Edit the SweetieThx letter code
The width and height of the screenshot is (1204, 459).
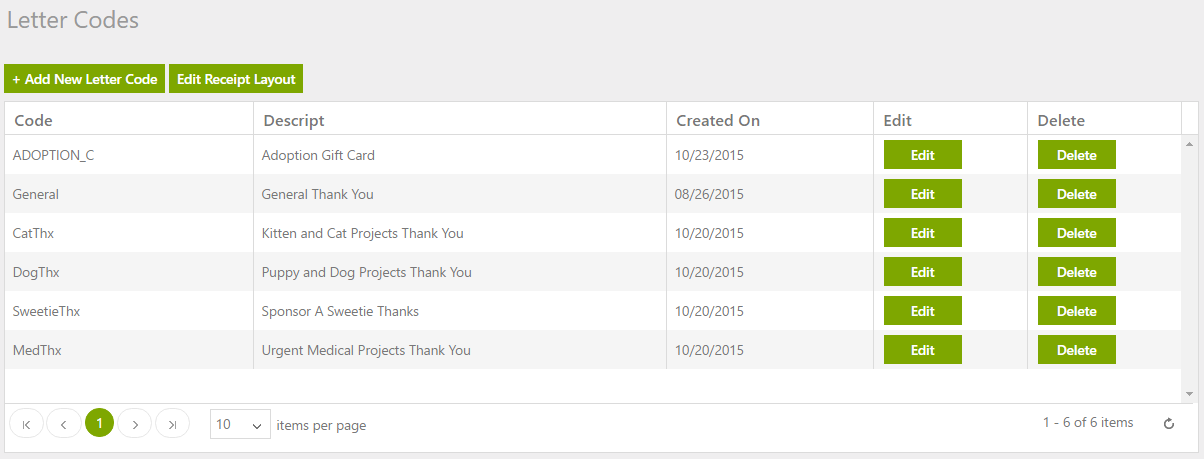(x=922, y=311)
